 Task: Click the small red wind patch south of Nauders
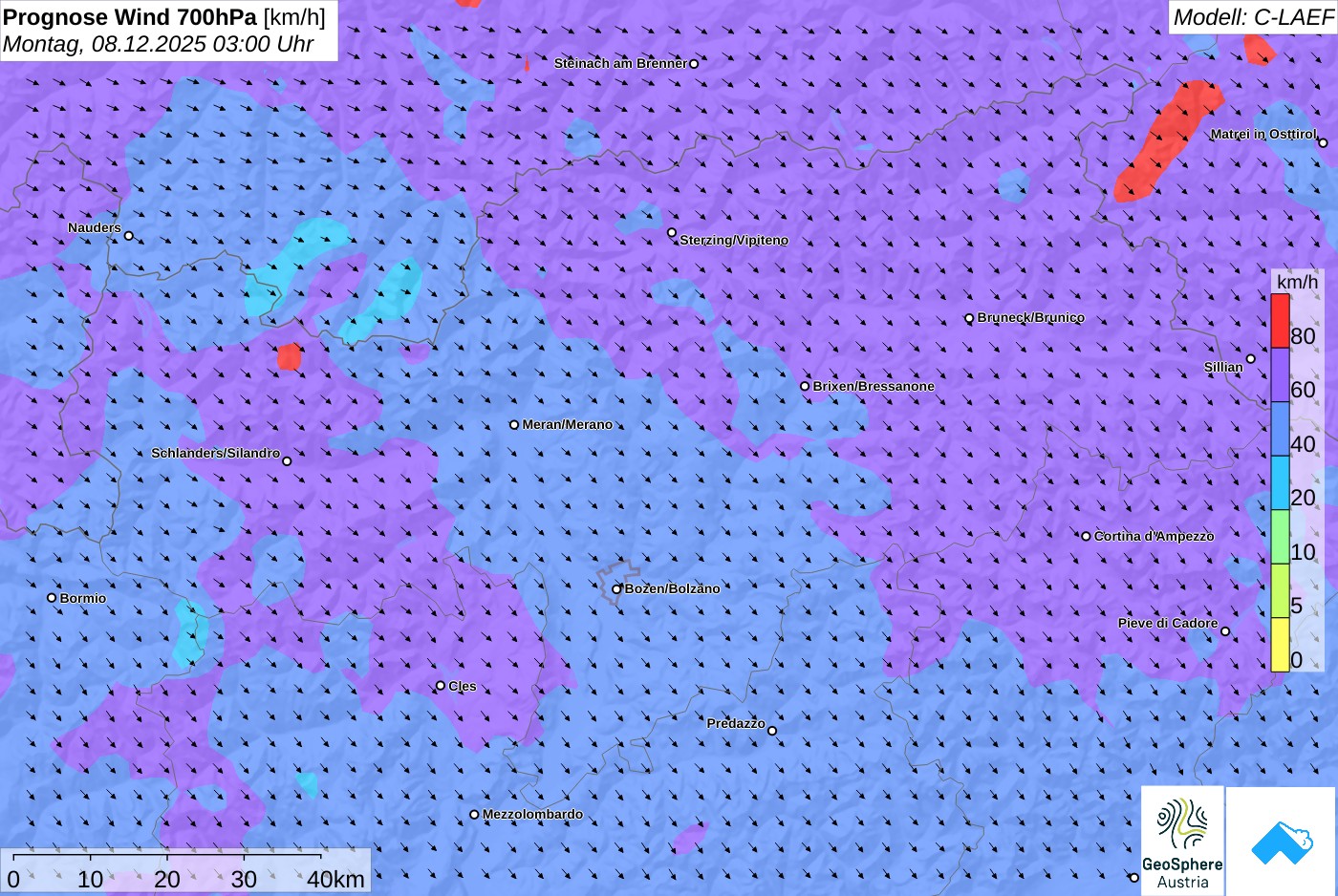point(289,357)
